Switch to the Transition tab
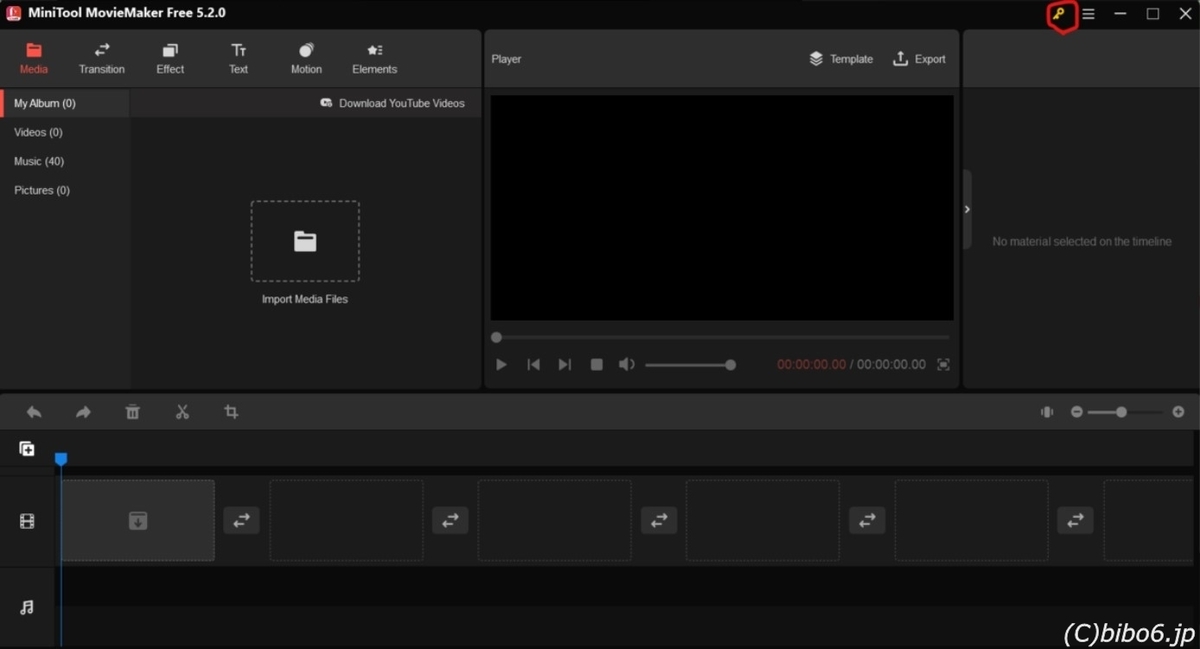 102,59
